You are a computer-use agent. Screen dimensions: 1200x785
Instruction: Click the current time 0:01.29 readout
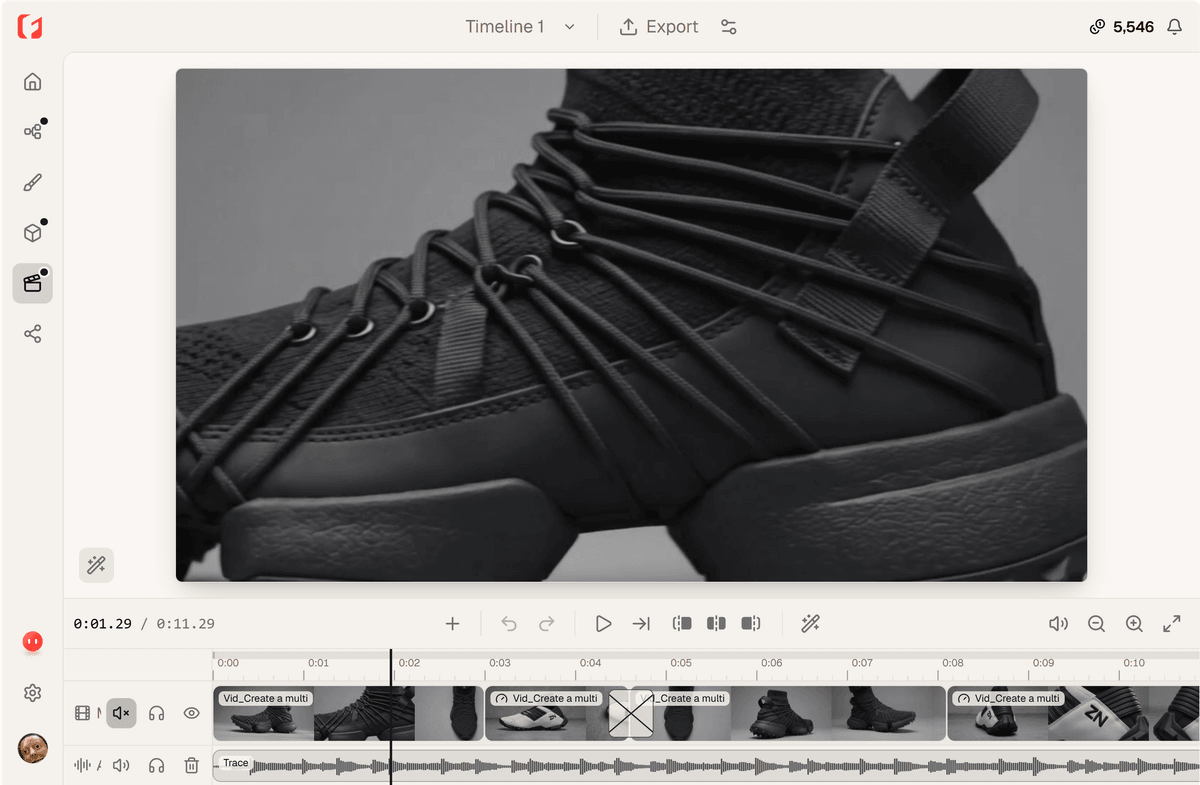(x=102, y=624)
